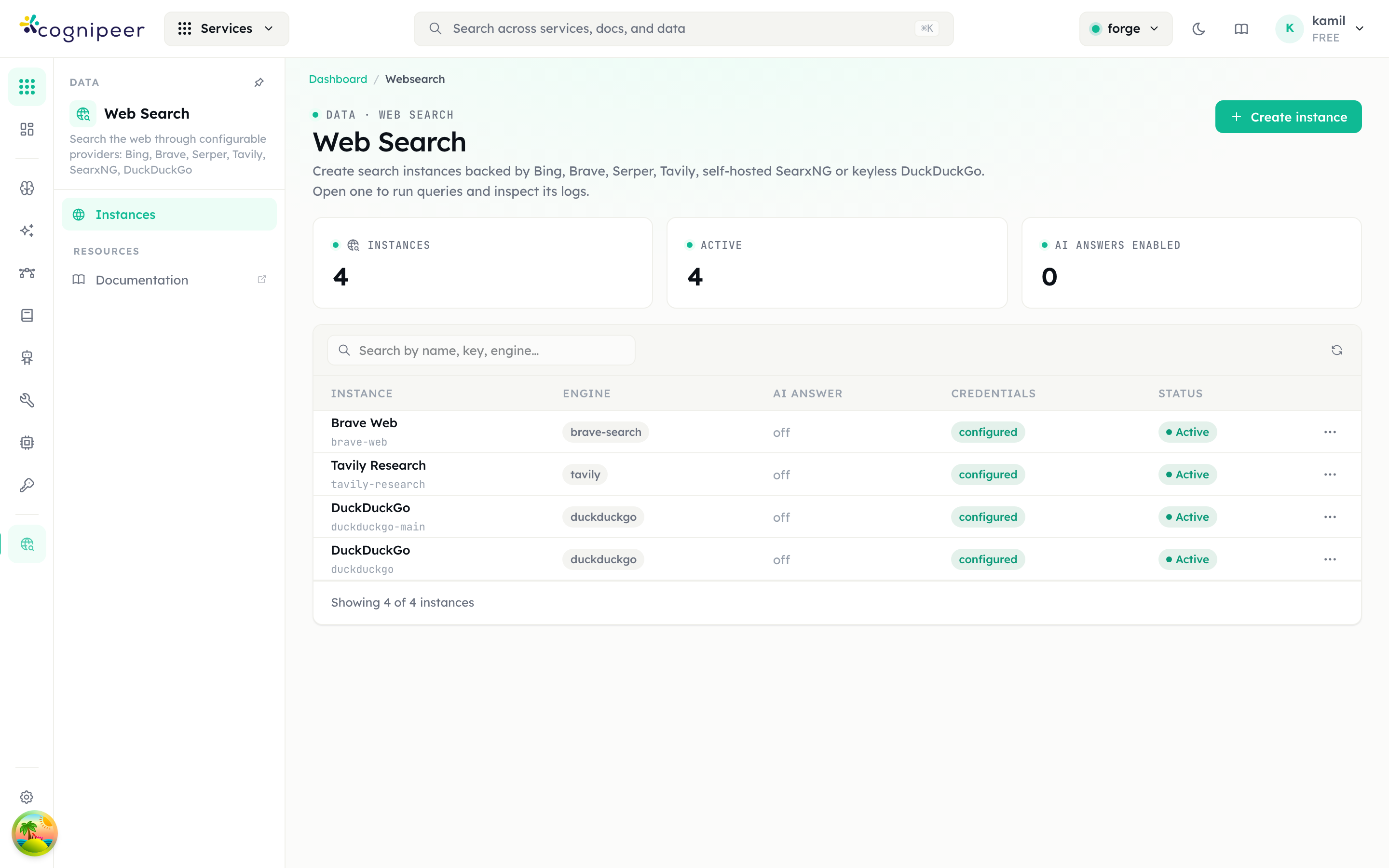This screenshot has height=868, width=1389.
Task: Click the palm tree beach avatar
Action: (x=34, y=834)
